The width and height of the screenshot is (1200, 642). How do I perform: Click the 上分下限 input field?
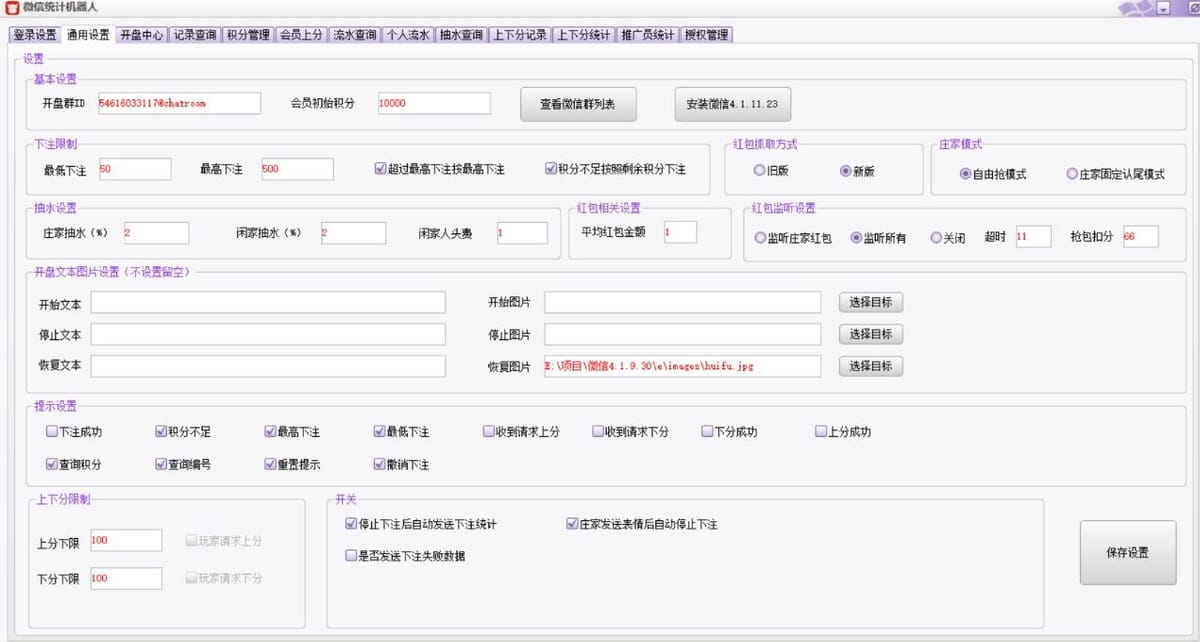point(125,540)
